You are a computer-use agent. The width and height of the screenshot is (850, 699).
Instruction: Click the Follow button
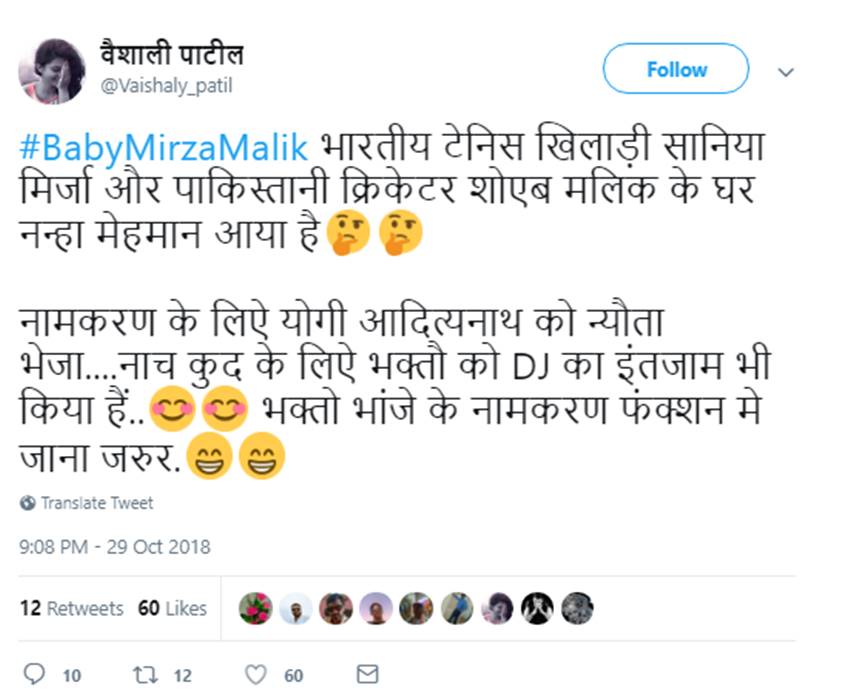676,69
